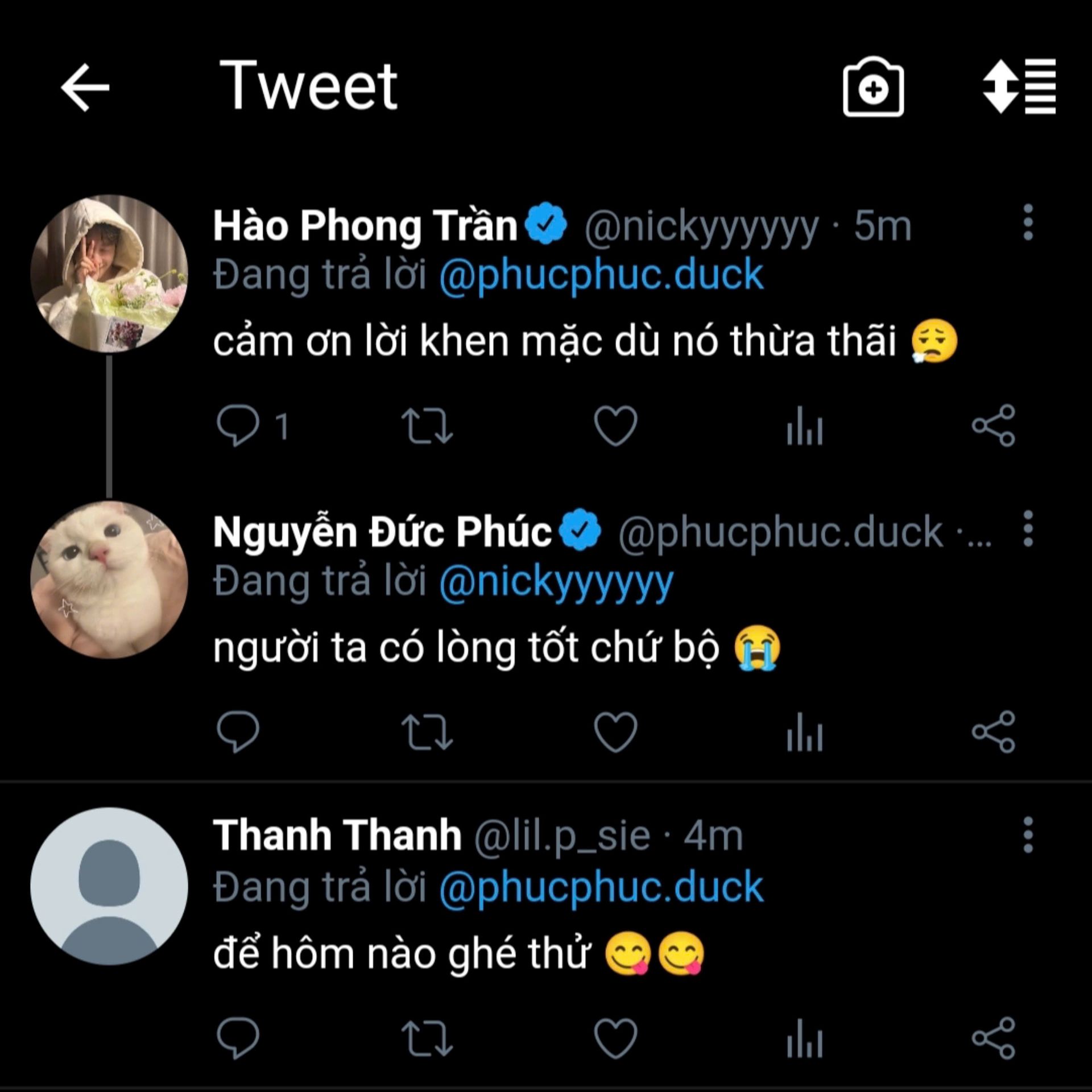Go back using the arrow icon
Image resolution: width=1092 pixels, height=1092 pixels.
click(85, 87)
